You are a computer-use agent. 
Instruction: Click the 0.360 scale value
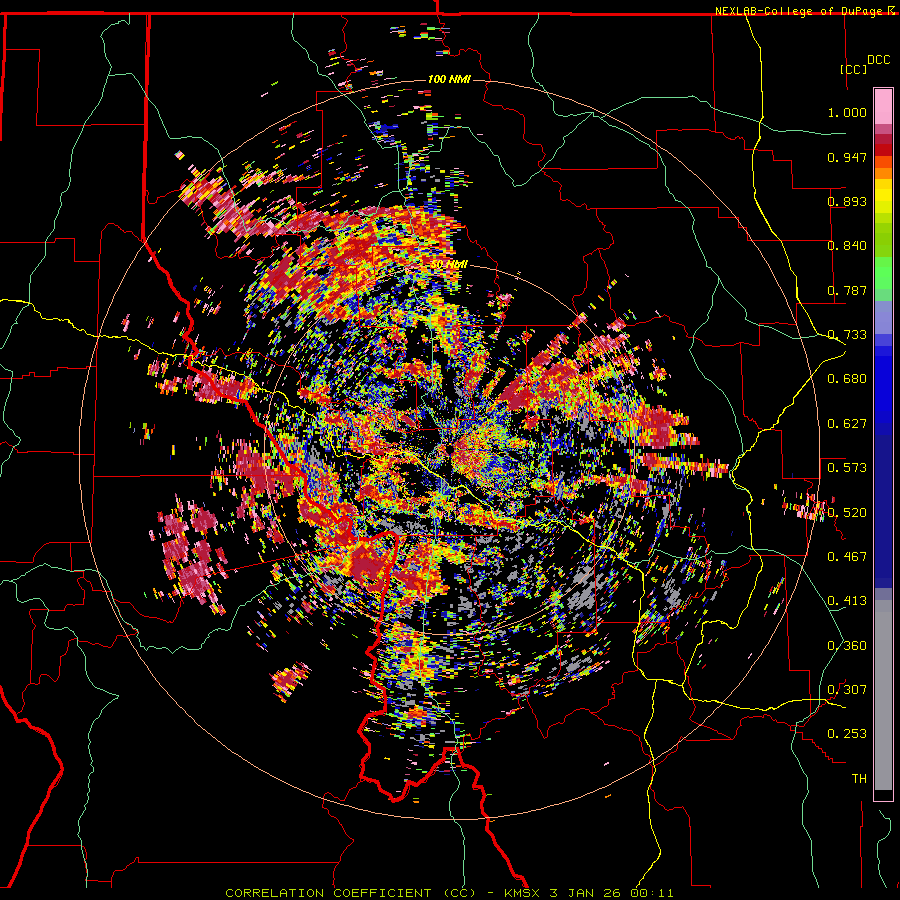(x=847, y=645)
